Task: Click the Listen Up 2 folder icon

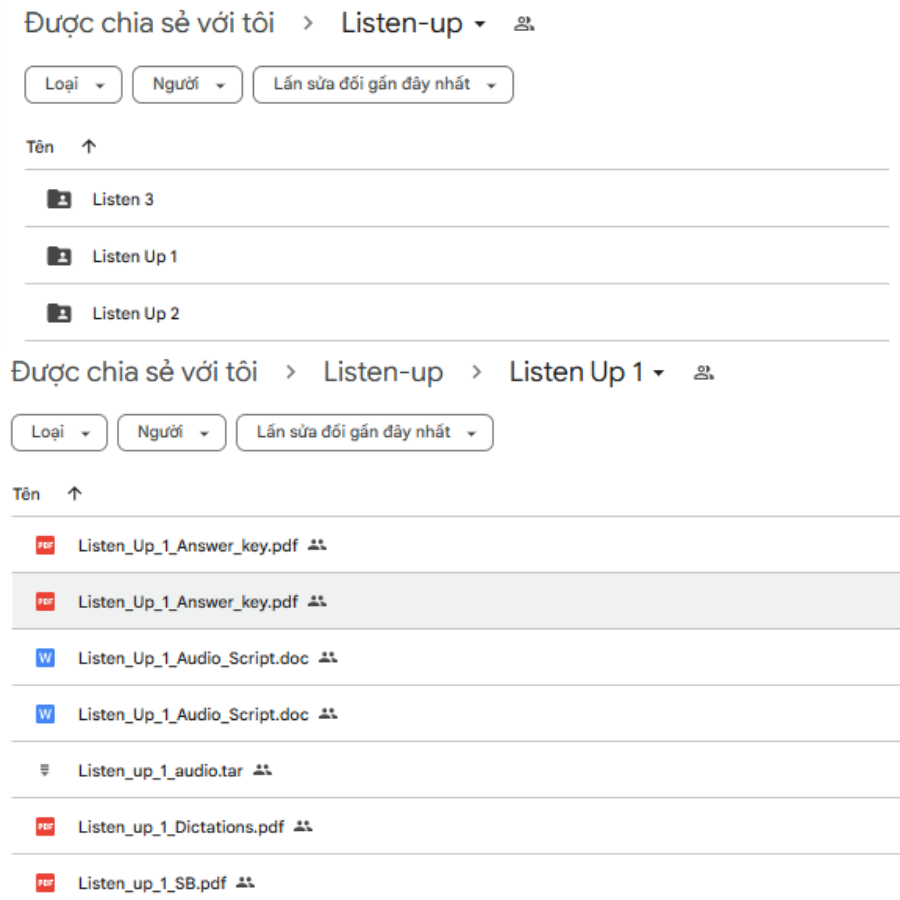Action: 59,313
